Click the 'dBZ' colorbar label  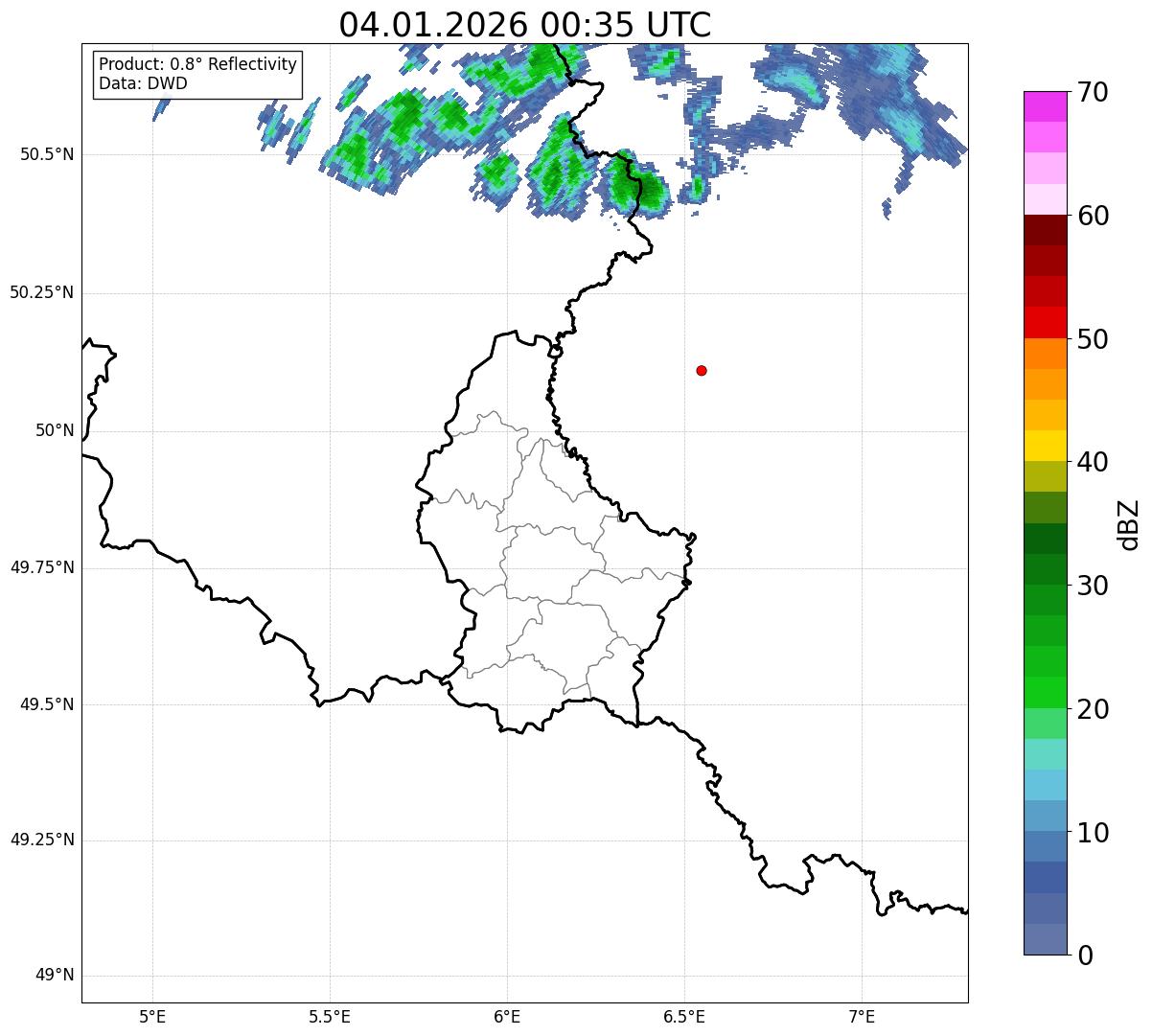(x=1129, y=523)
